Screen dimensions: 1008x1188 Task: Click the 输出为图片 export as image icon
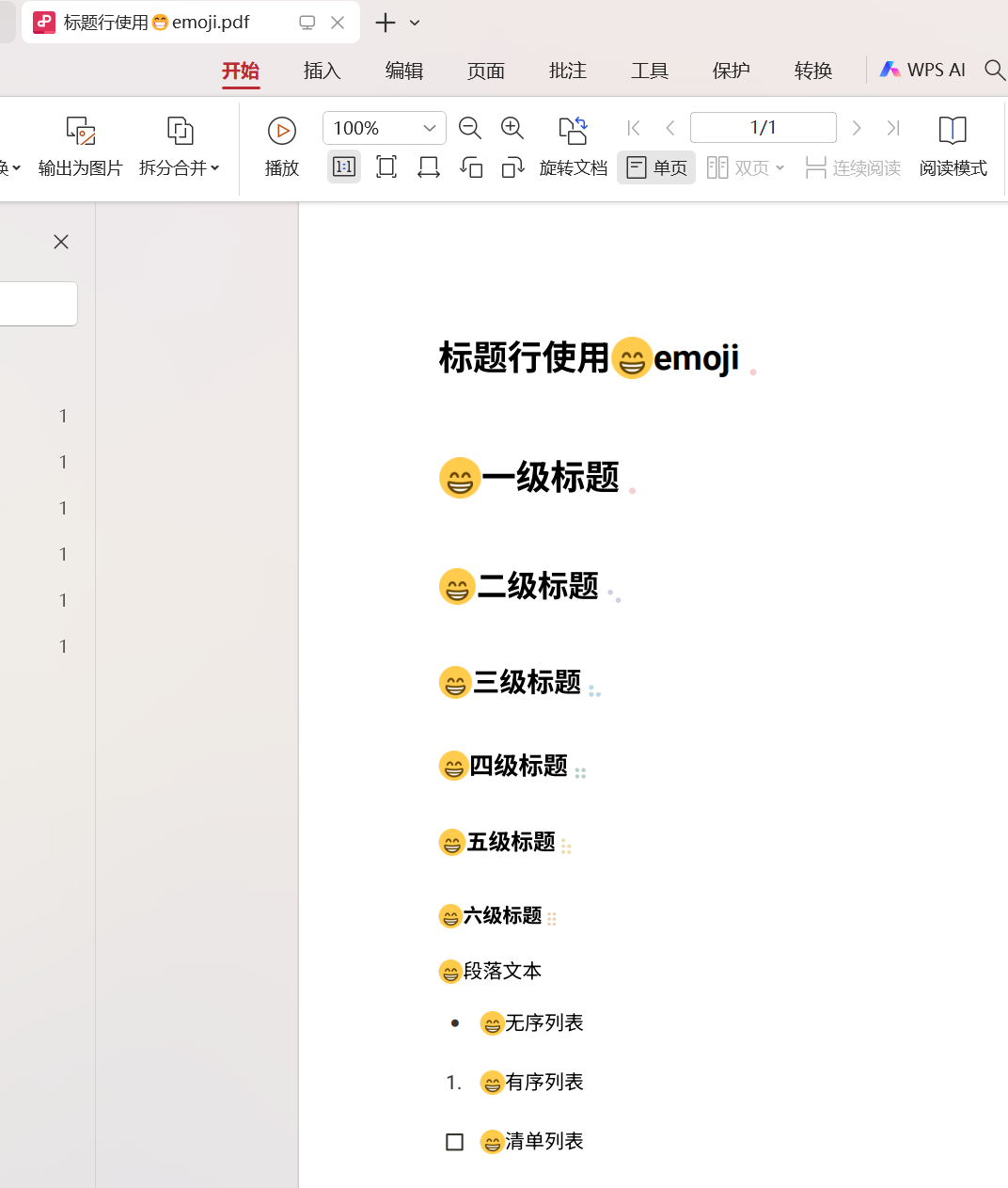pos(81,131)
